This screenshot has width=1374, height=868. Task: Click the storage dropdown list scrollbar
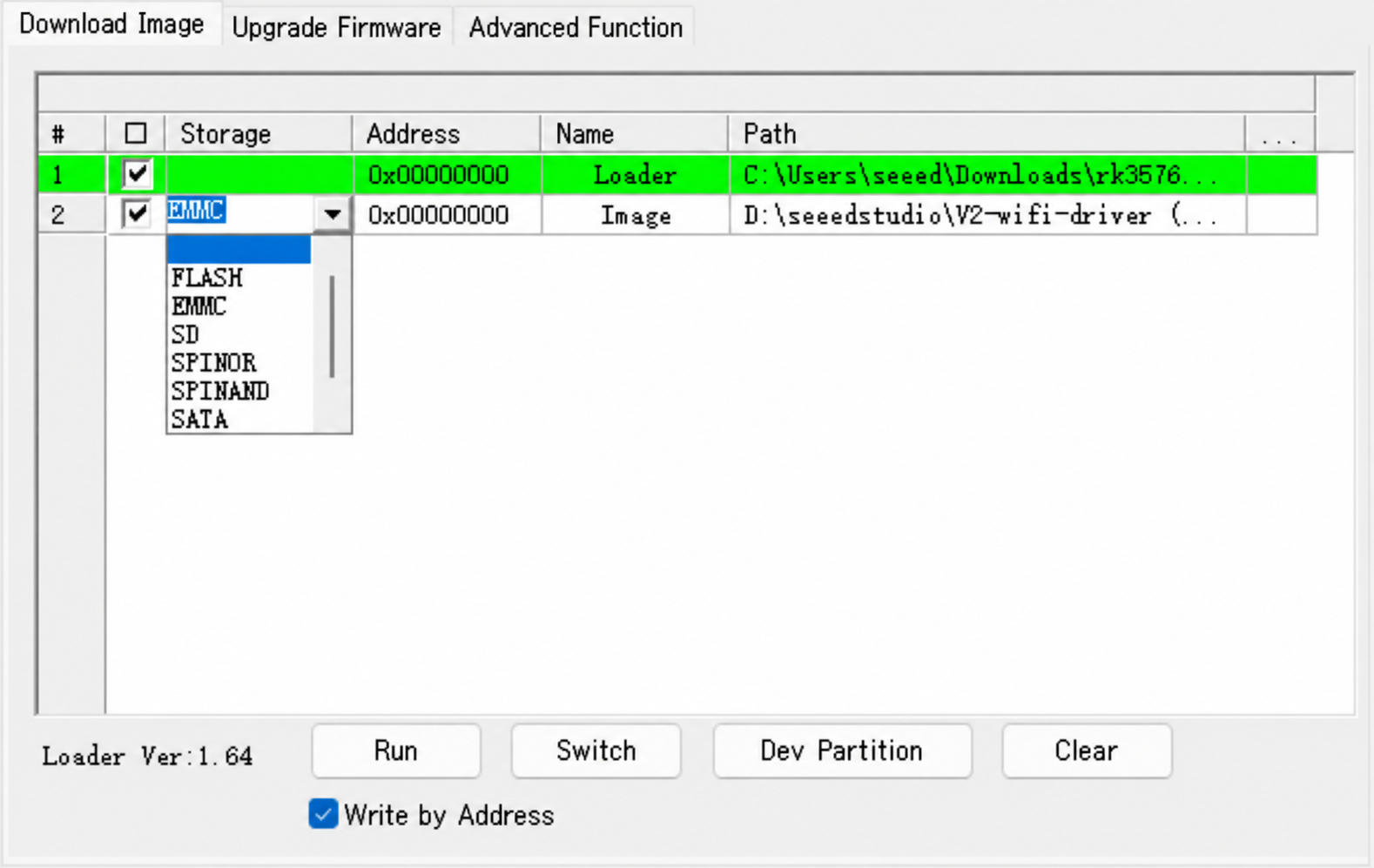[x=333, y=326]
